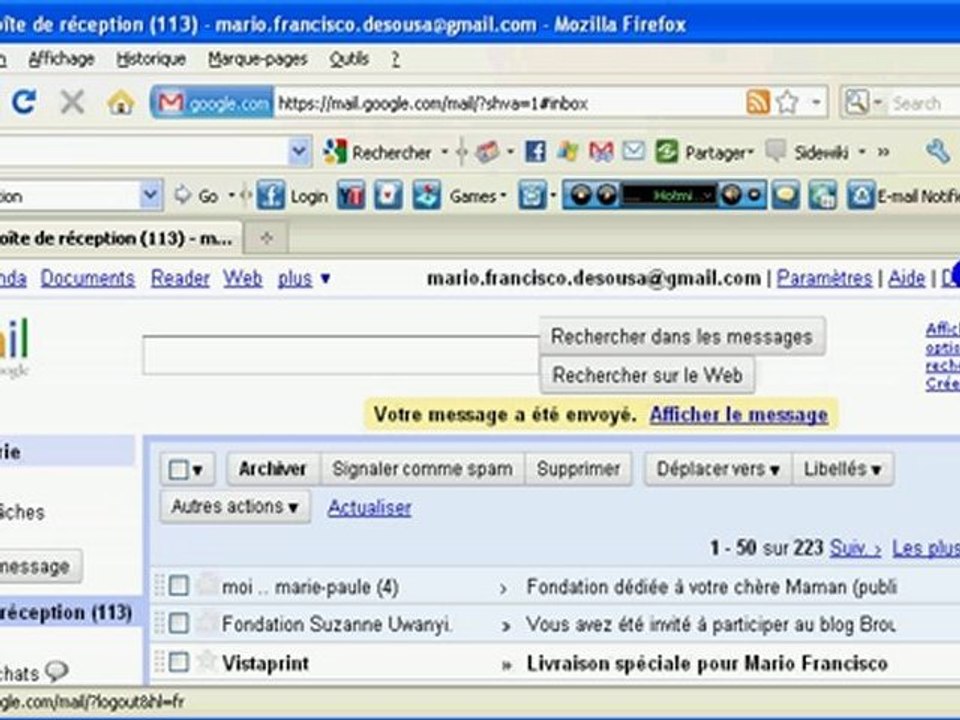Open the Déplacer vers dropdown
Image resolution: width=960 pixels, height=720 pixels.
tap(718, 469)
